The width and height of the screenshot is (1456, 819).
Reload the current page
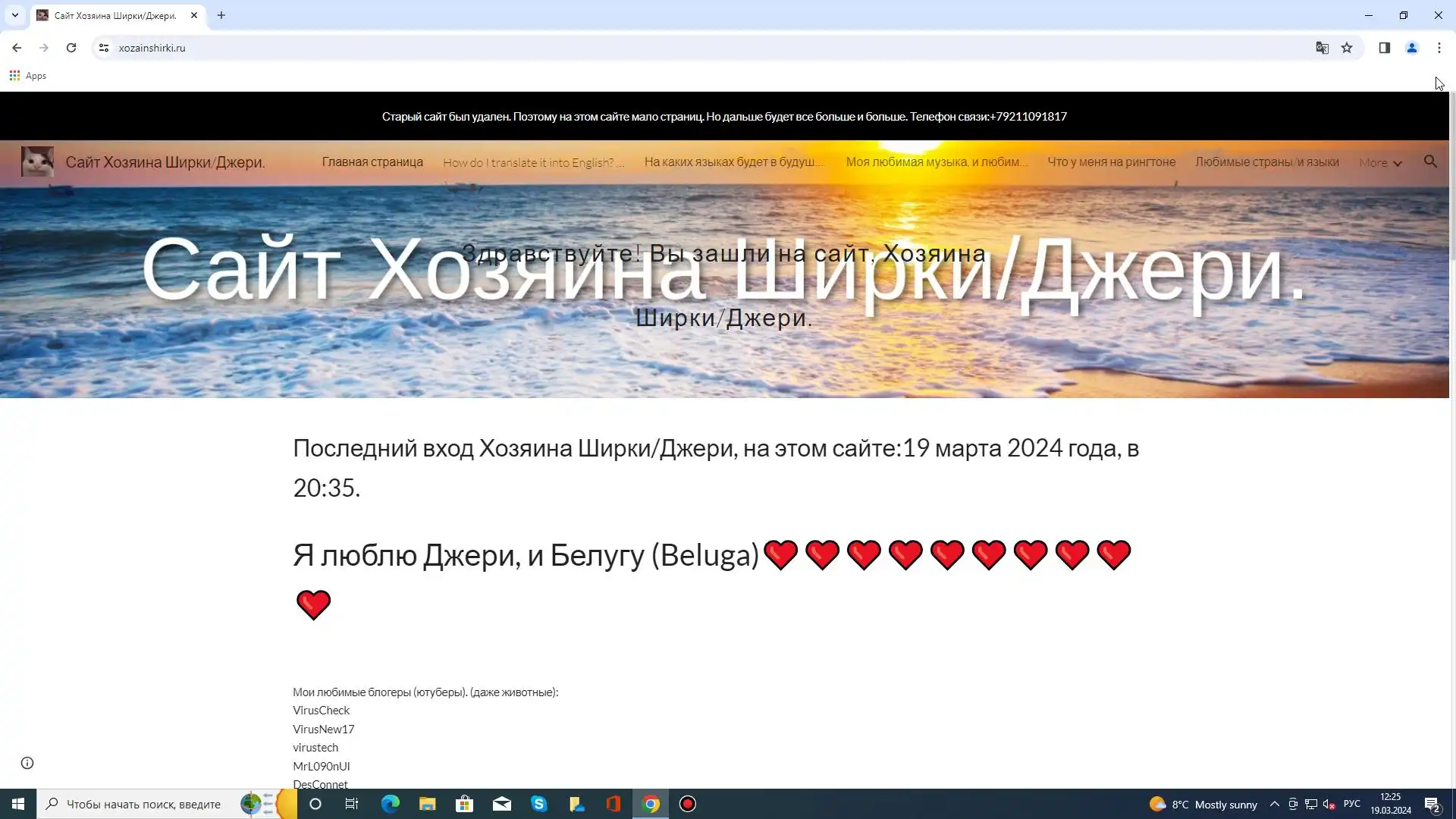coord(71,48)
